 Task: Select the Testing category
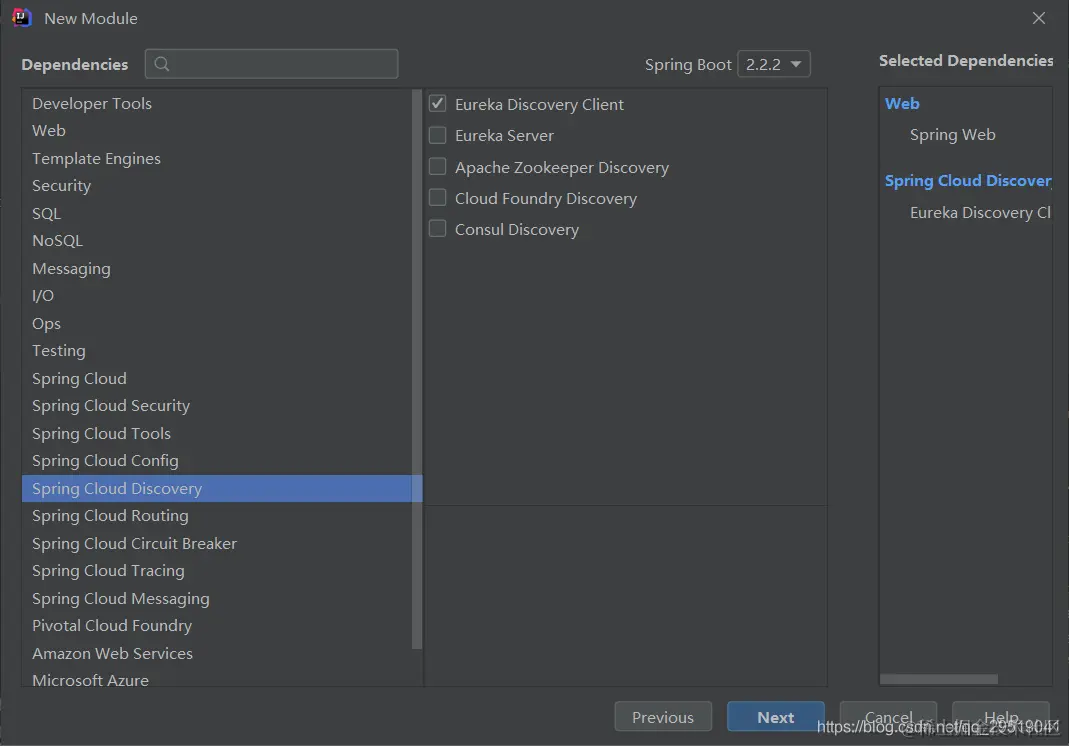pos(217,350)
